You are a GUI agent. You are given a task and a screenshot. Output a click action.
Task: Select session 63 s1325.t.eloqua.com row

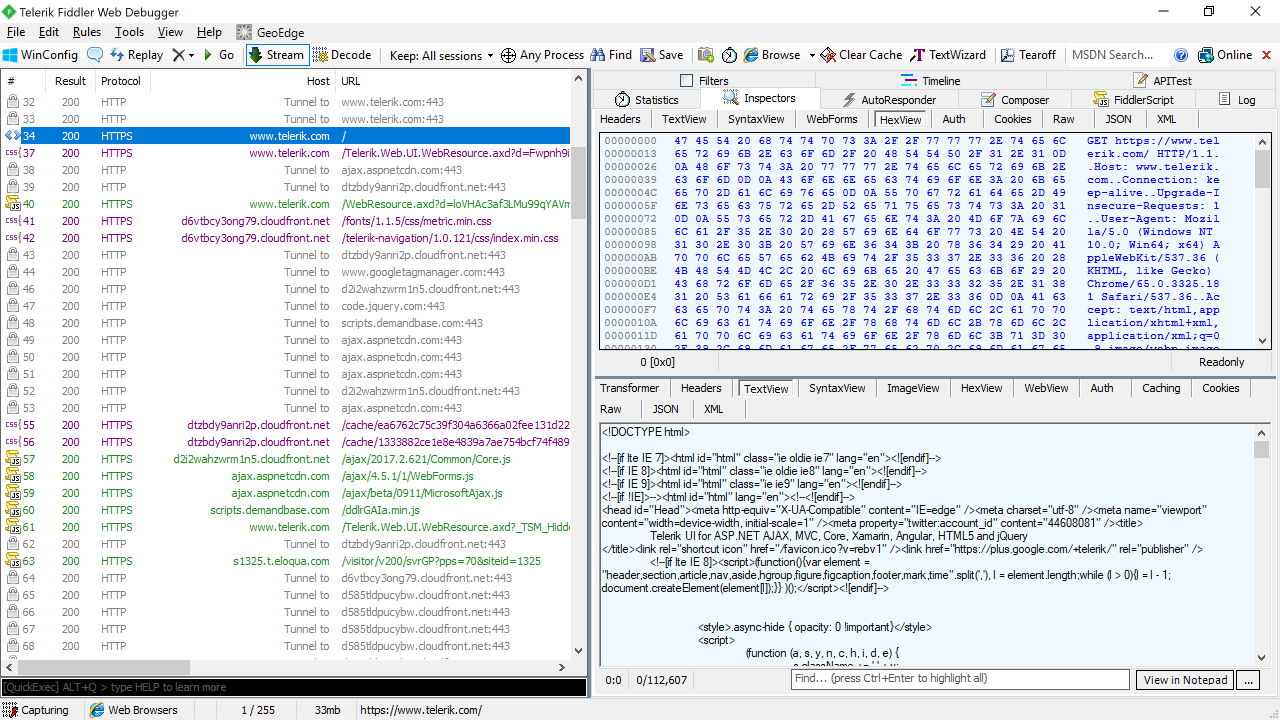coord(286,561)
